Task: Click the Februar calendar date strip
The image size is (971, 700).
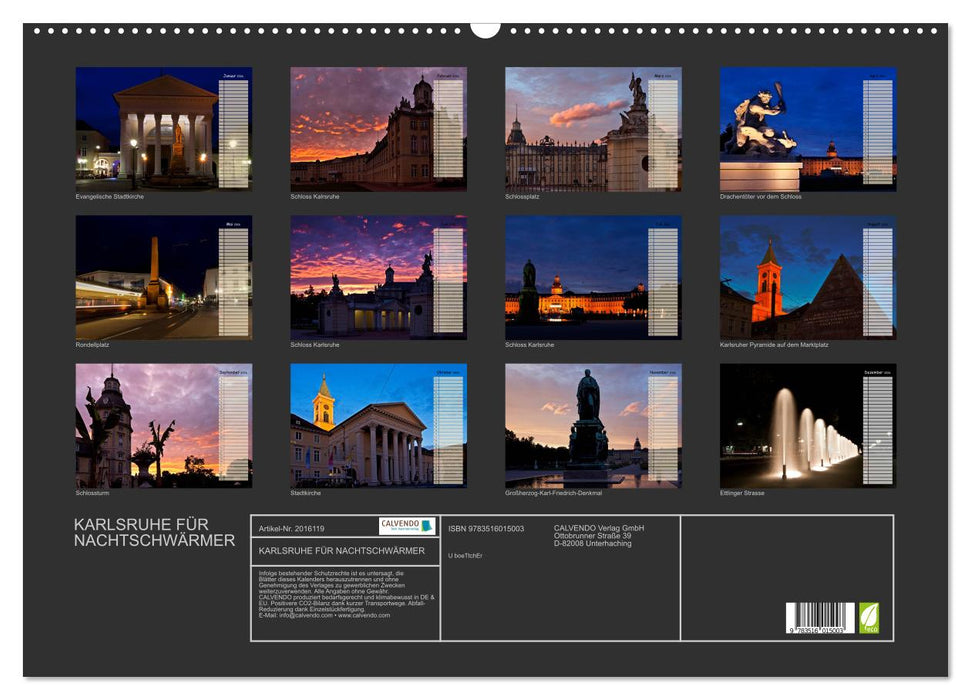Action: (x=444, y=130)
